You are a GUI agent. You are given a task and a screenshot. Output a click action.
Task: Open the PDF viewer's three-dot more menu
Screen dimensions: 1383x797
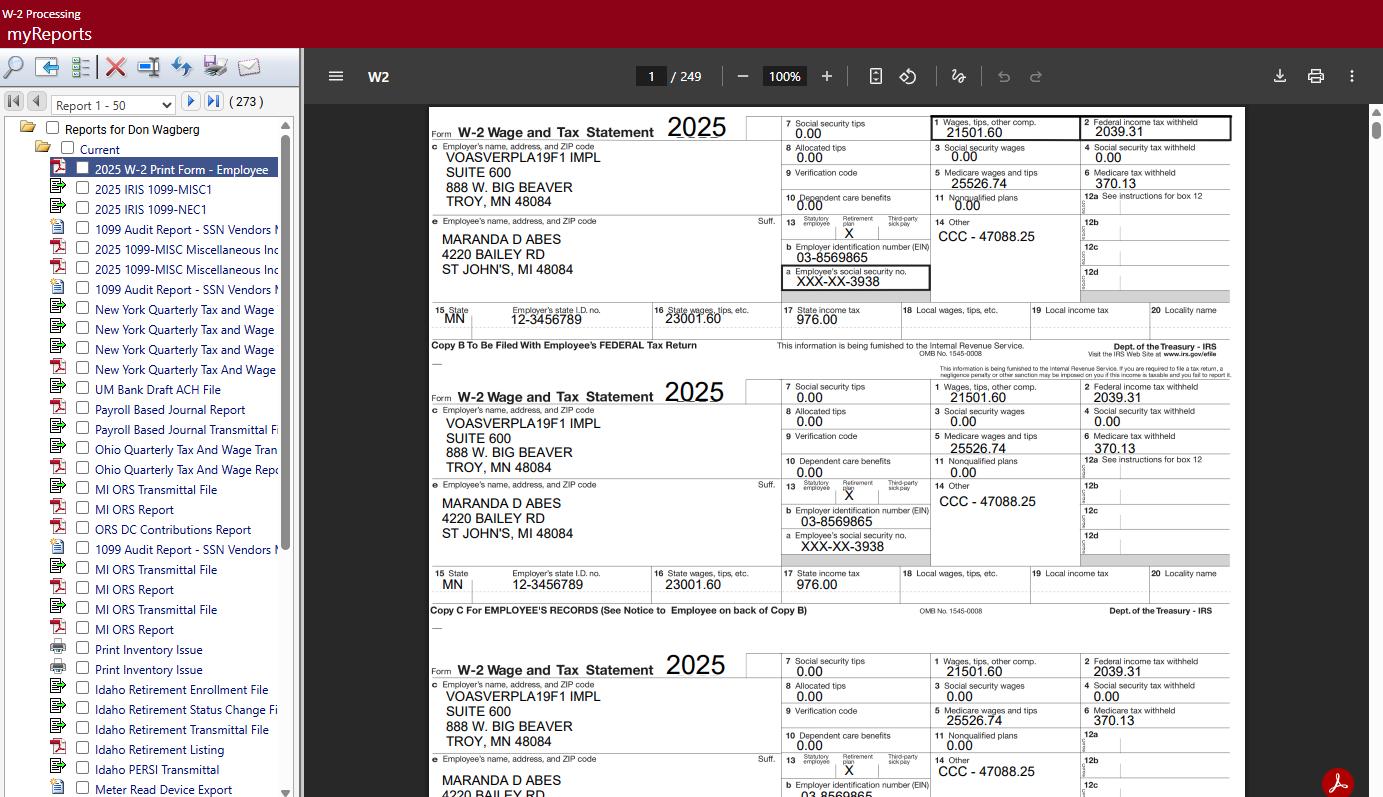point(1352,77)
